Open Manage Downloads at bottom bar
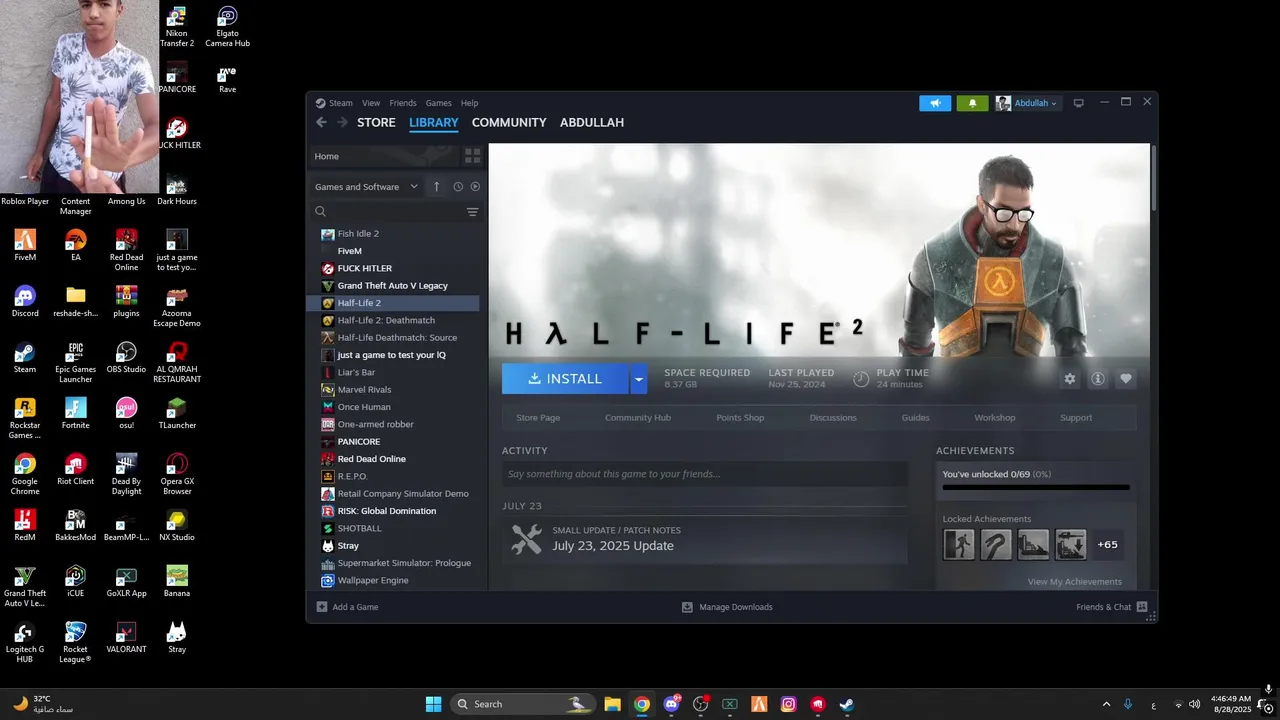This screenshot has height=720, width=1280. point(727,607)
